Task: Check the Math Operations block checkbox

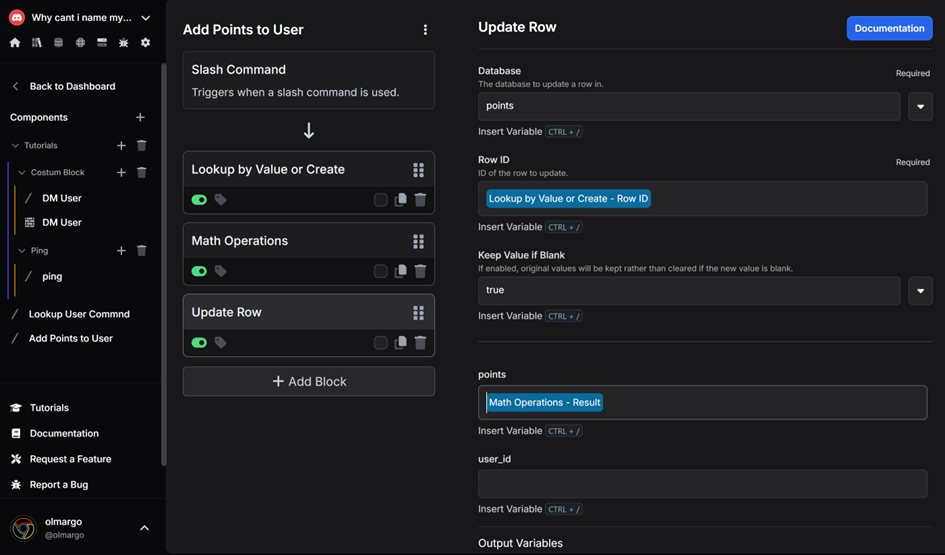Action: pyautogui.click(x=380, y=271)
